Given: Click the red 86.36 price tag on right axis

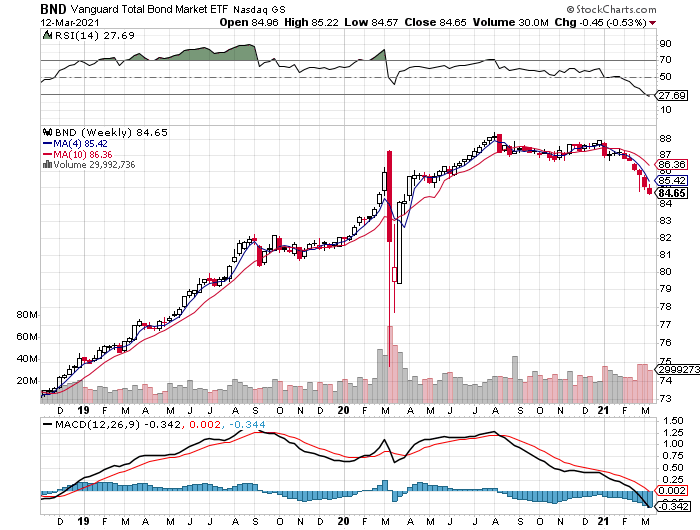Looking at the screenshot, I should coord(672,165).
